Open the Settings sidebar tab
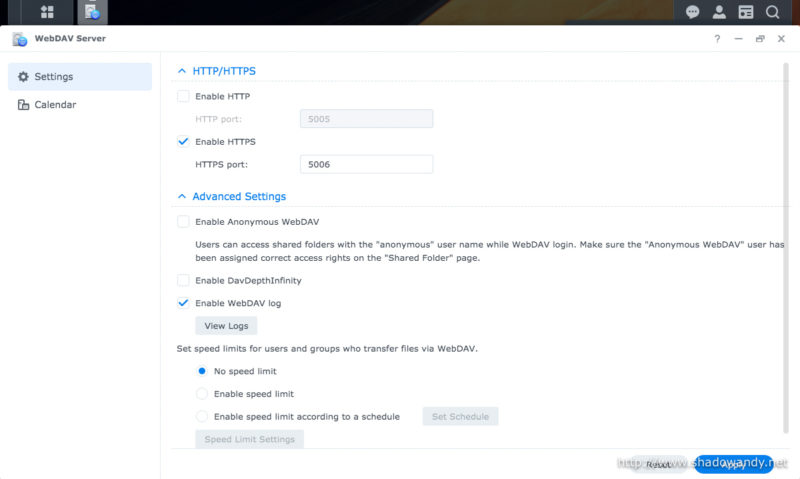 [x=80, y=77]
